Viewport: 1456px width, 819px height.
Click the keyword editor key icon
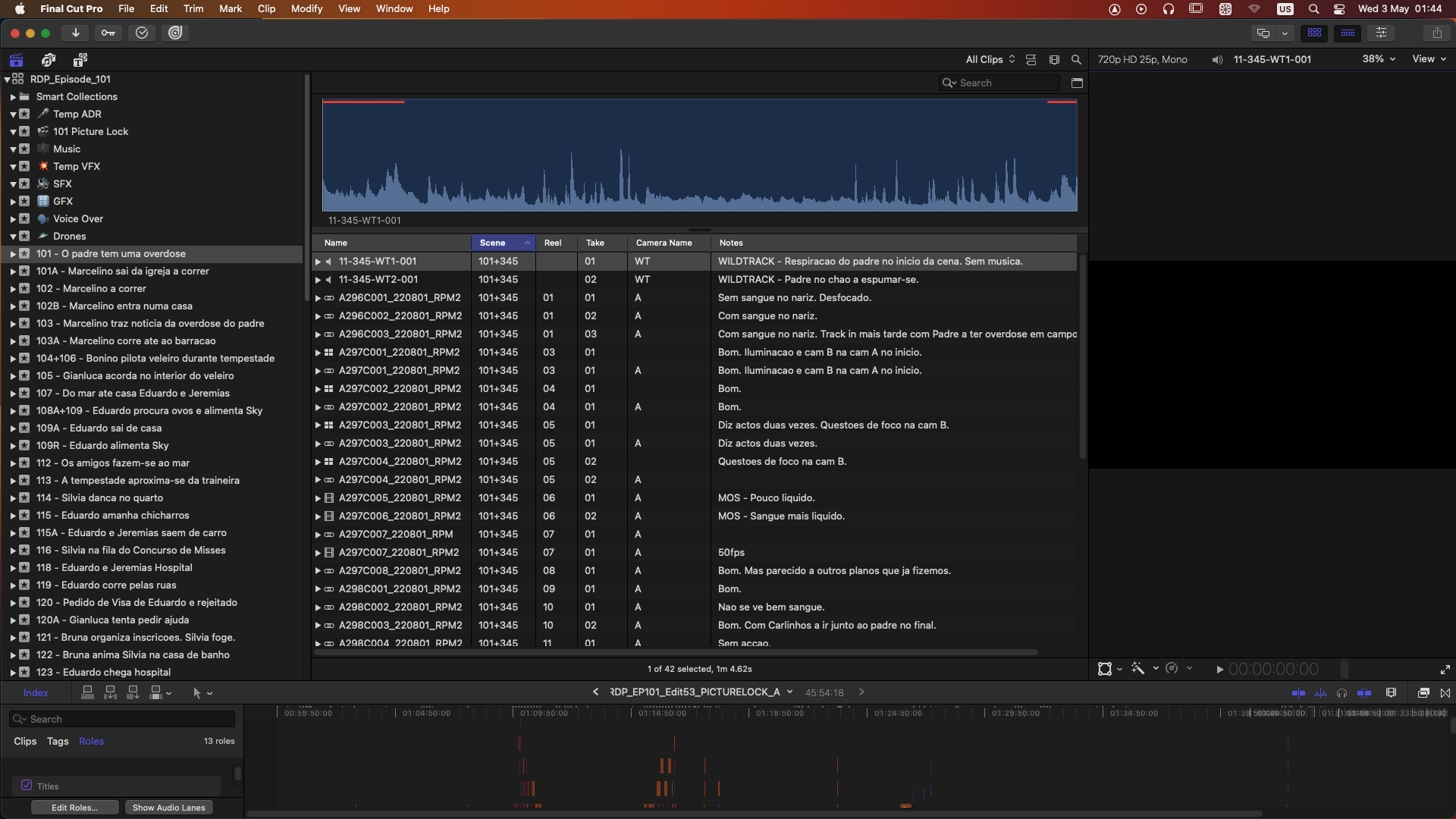click(x=108, y=33)
